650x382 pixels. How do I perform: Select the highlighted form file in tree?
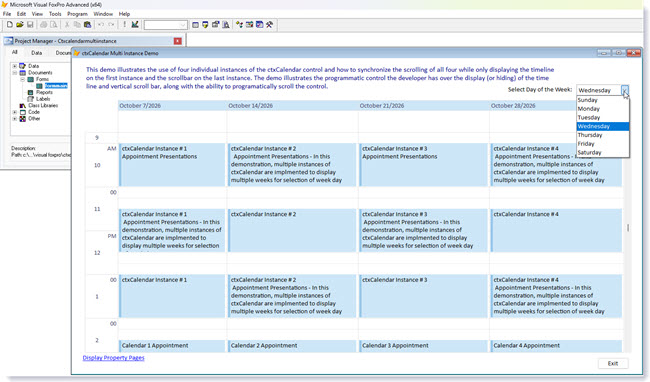point(56,86)
